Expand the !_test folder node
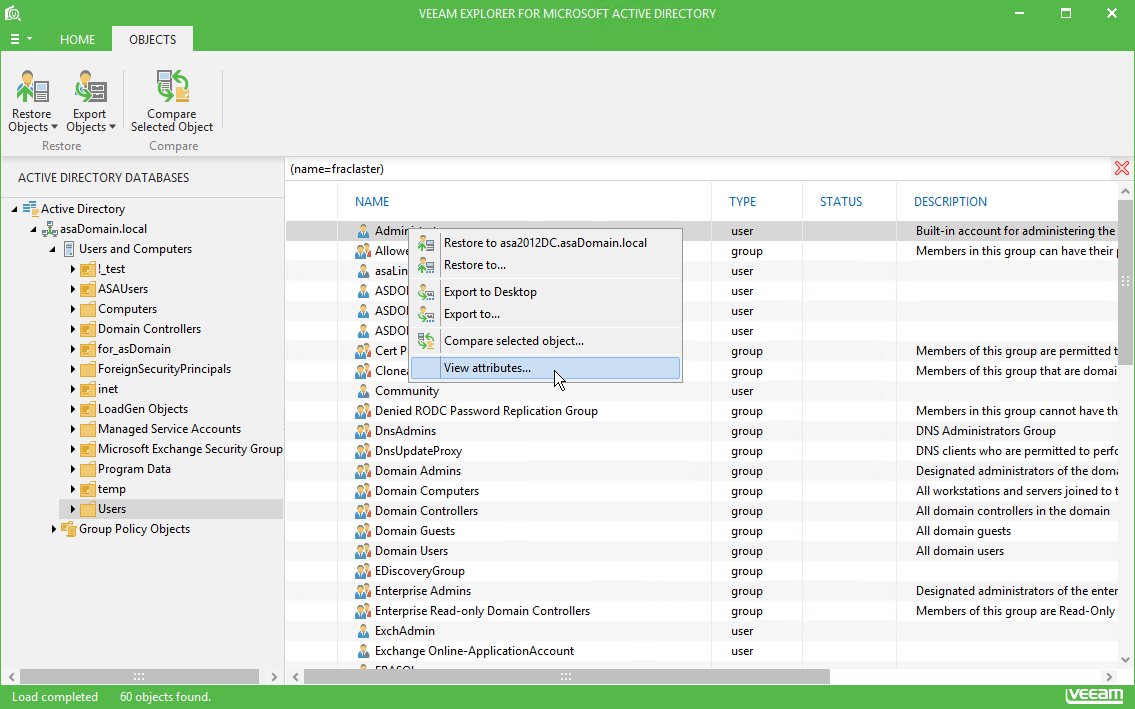This screenshot has height=709, width=1135. point(72,269)
